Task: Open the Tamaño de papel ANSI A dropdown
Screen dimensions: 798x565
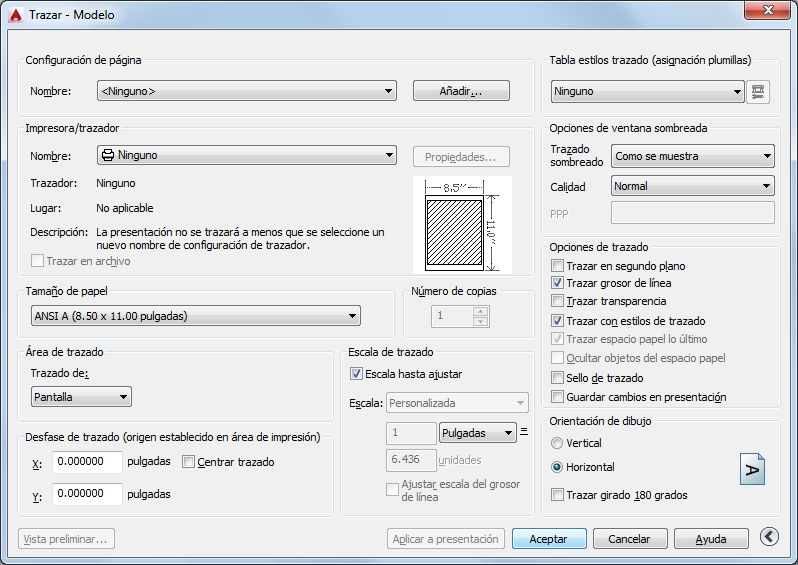Action: click(x=196, y=316)
